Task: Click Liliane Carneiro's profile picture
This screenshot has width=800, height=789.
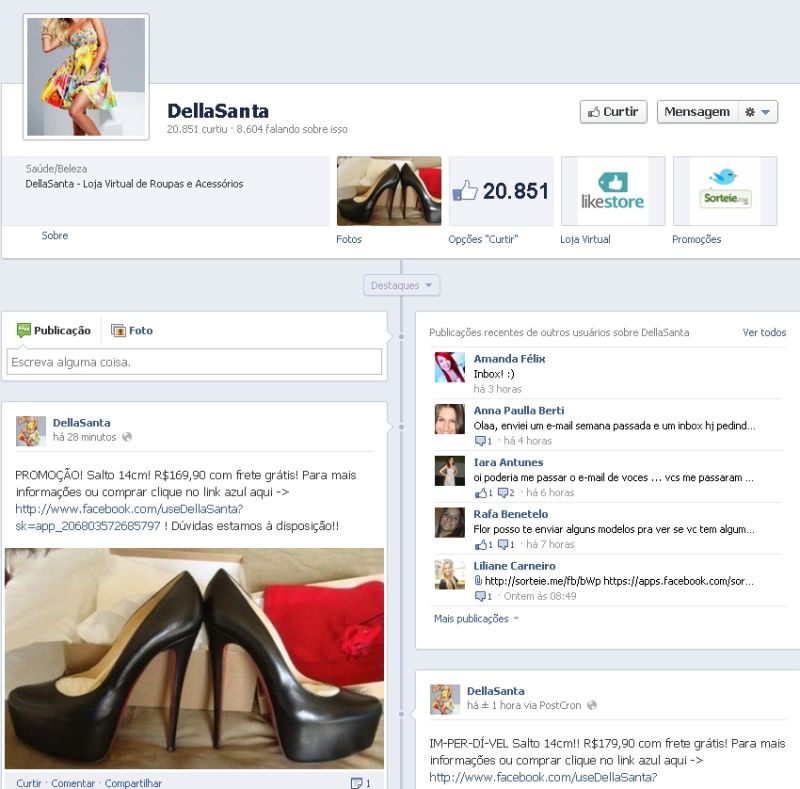Action: (x=449, y=574)
